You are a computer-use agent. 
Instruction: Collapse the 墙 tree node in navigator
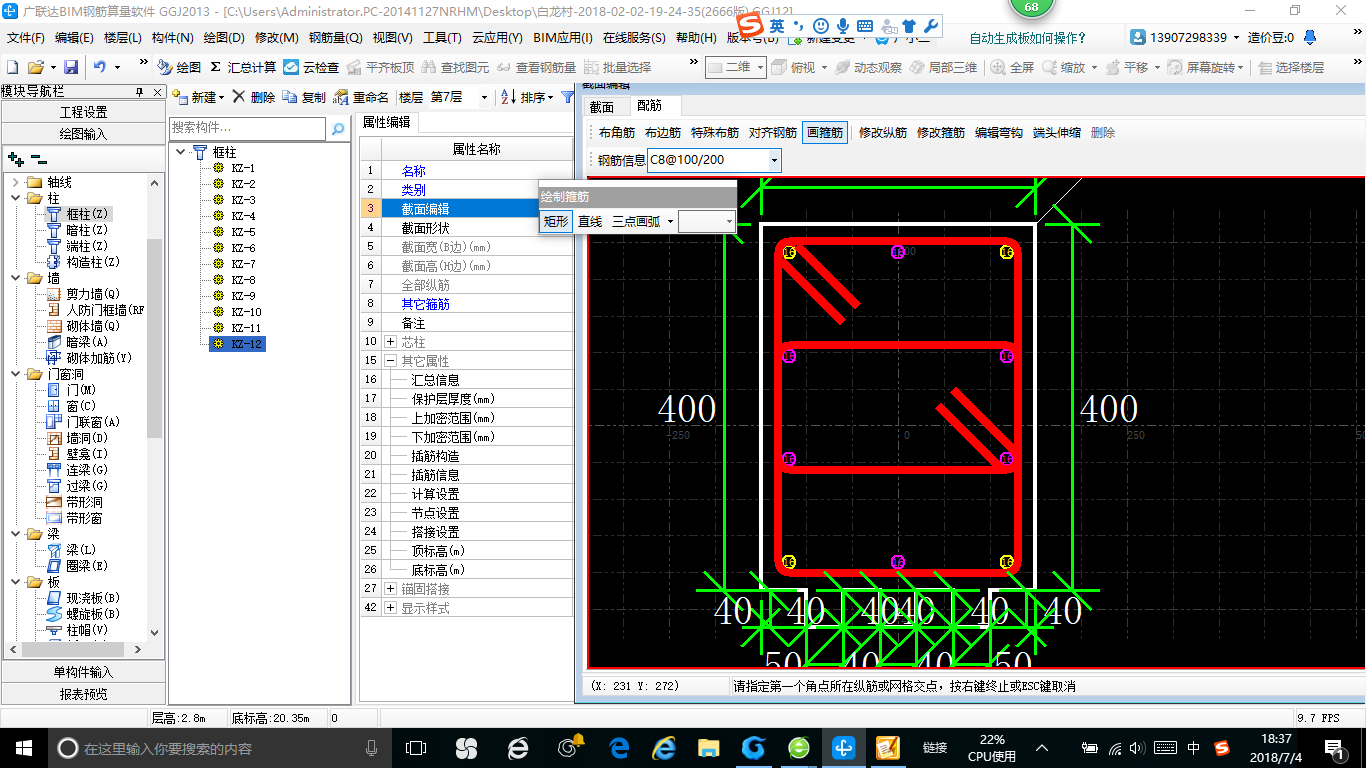coord(16,278)
